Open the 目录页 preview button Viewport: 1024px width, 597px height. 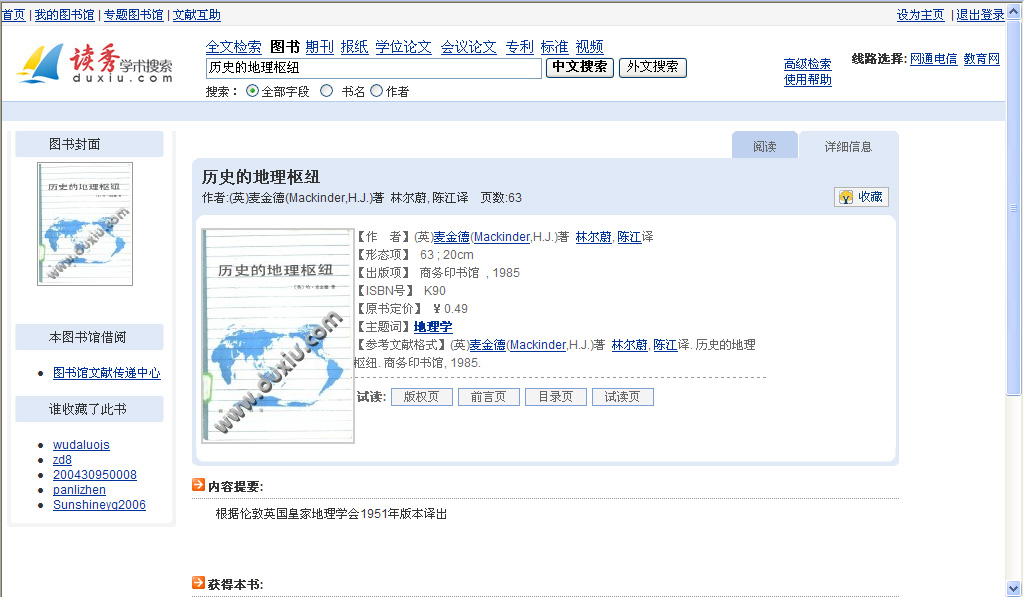tap(555, 397)
